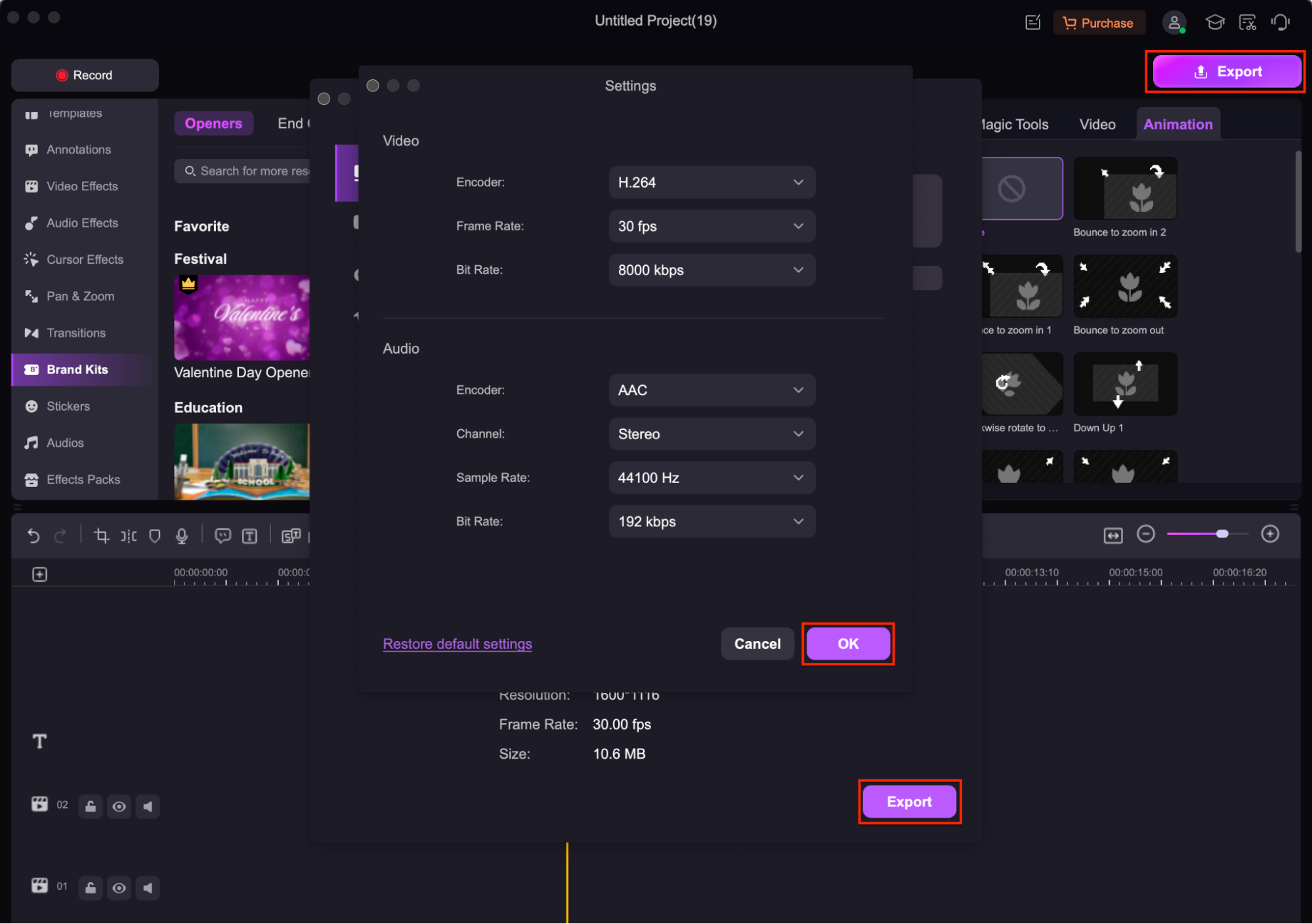Toggle lock on track 01

(x=91, y=888)
